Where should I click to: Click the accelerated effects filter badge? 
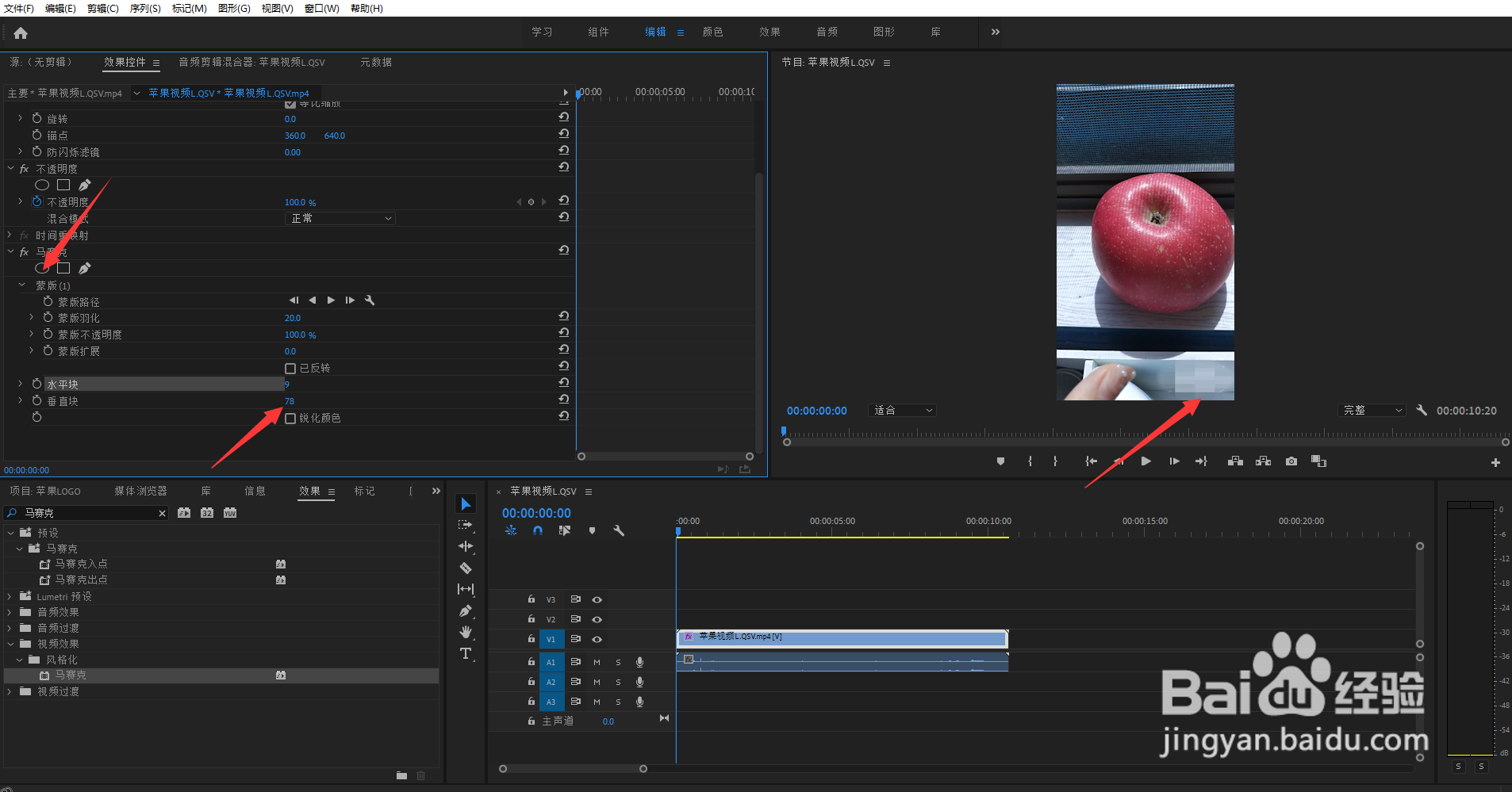[184, 513]
